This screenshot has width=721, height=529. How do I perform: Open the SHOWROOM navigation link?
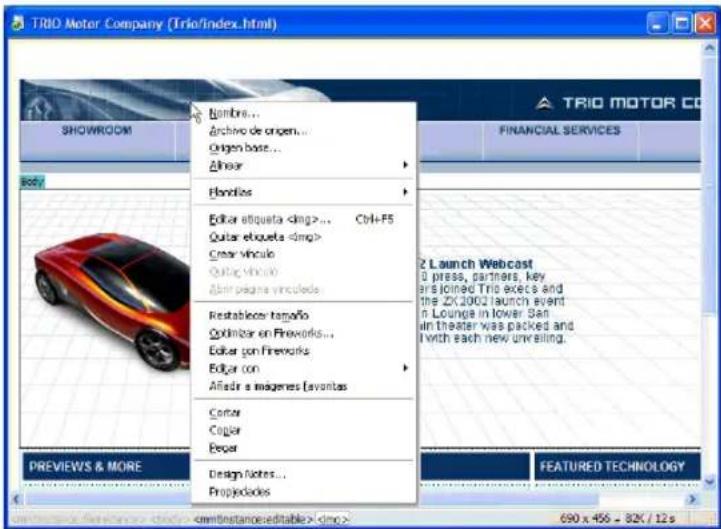coord(97,131)
